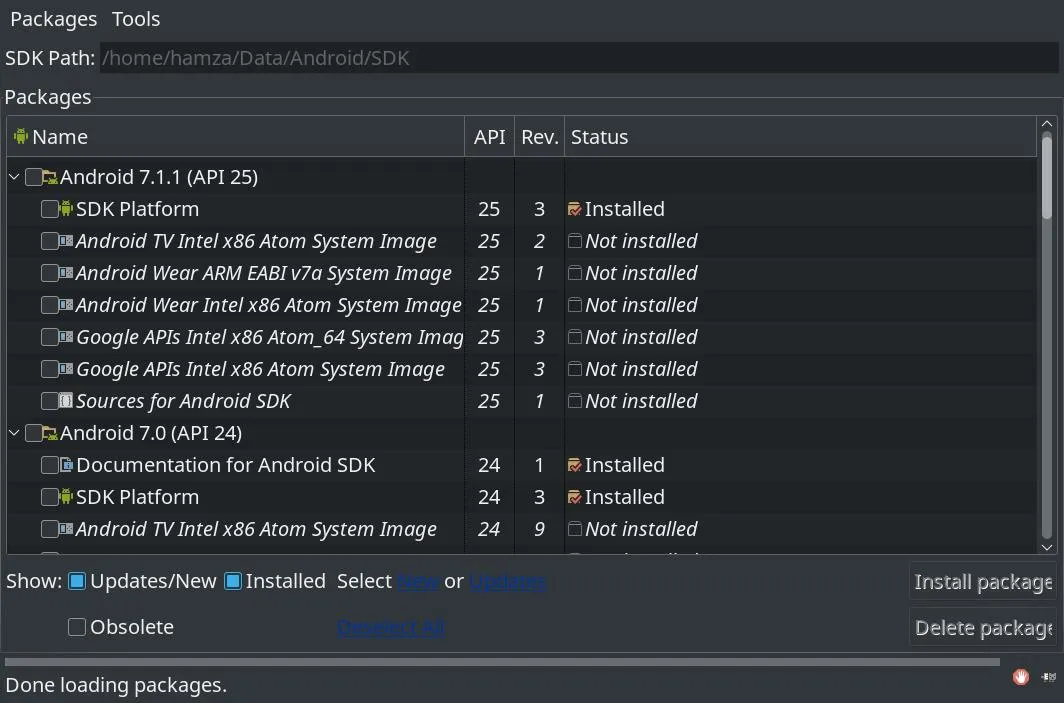The height and width of the screenshot is (703, 1064).
Task: Click the Sources for Android SDK icon
Action: tap(67, 401)
